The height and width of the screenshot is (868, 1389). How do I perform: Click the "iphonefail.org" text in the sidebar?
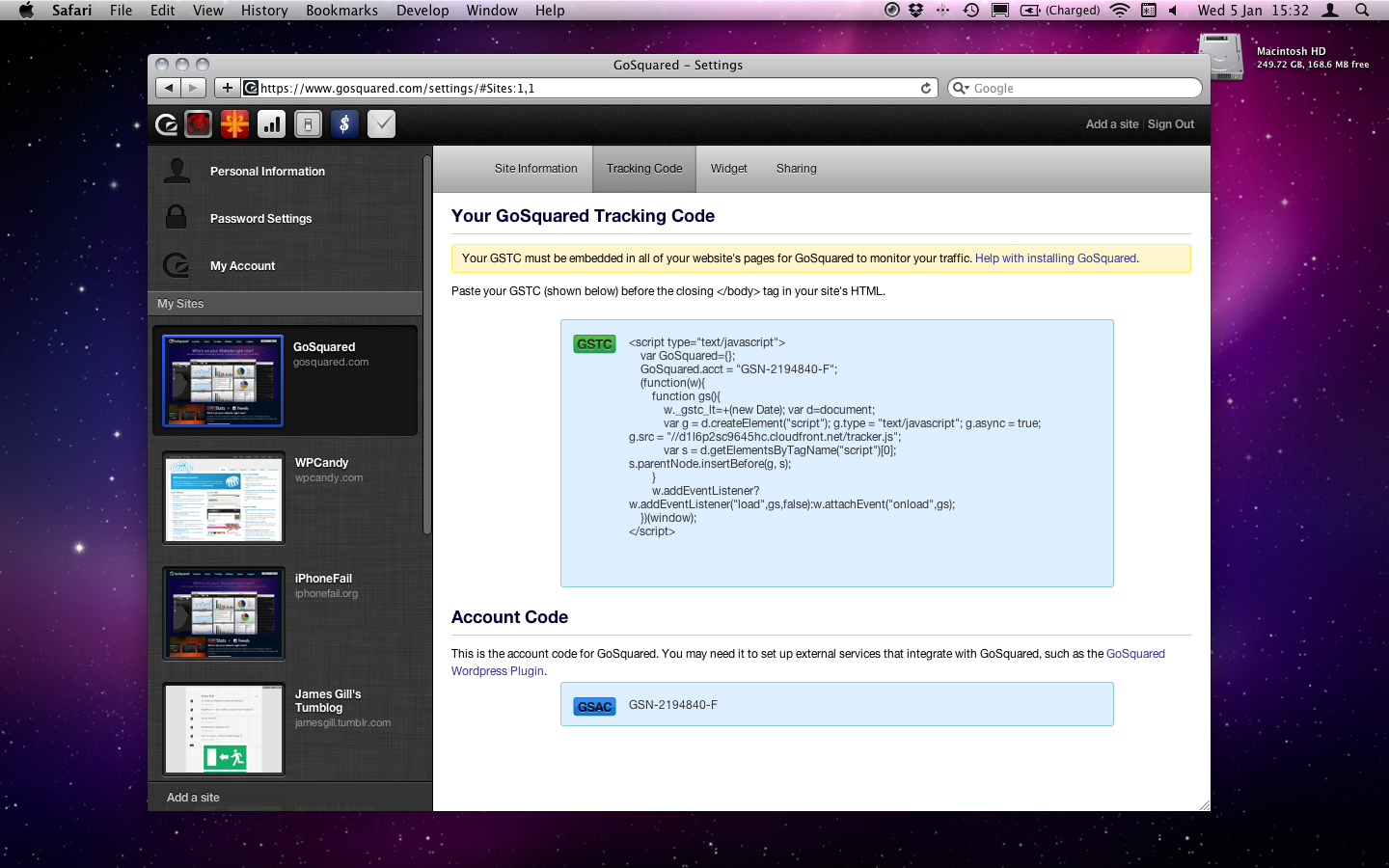point(326,594)
